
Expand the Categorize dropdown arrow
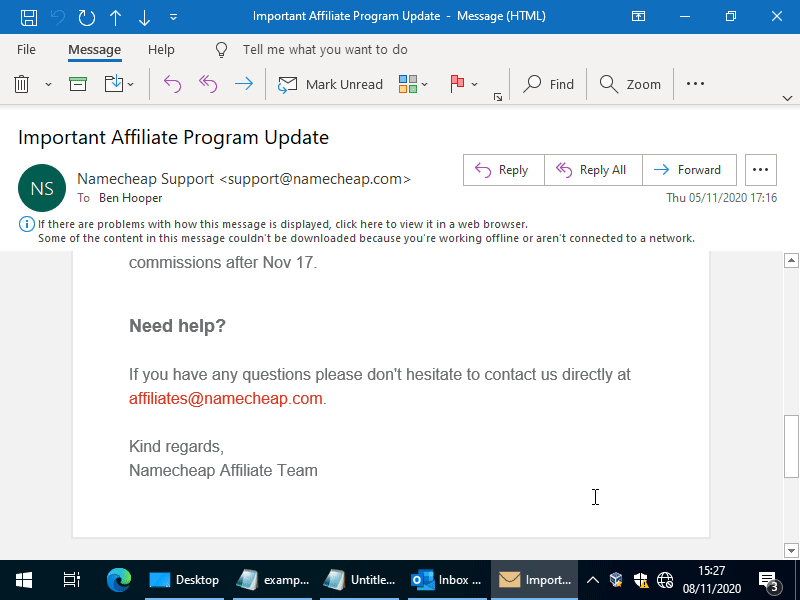click(x=424, y=84)
